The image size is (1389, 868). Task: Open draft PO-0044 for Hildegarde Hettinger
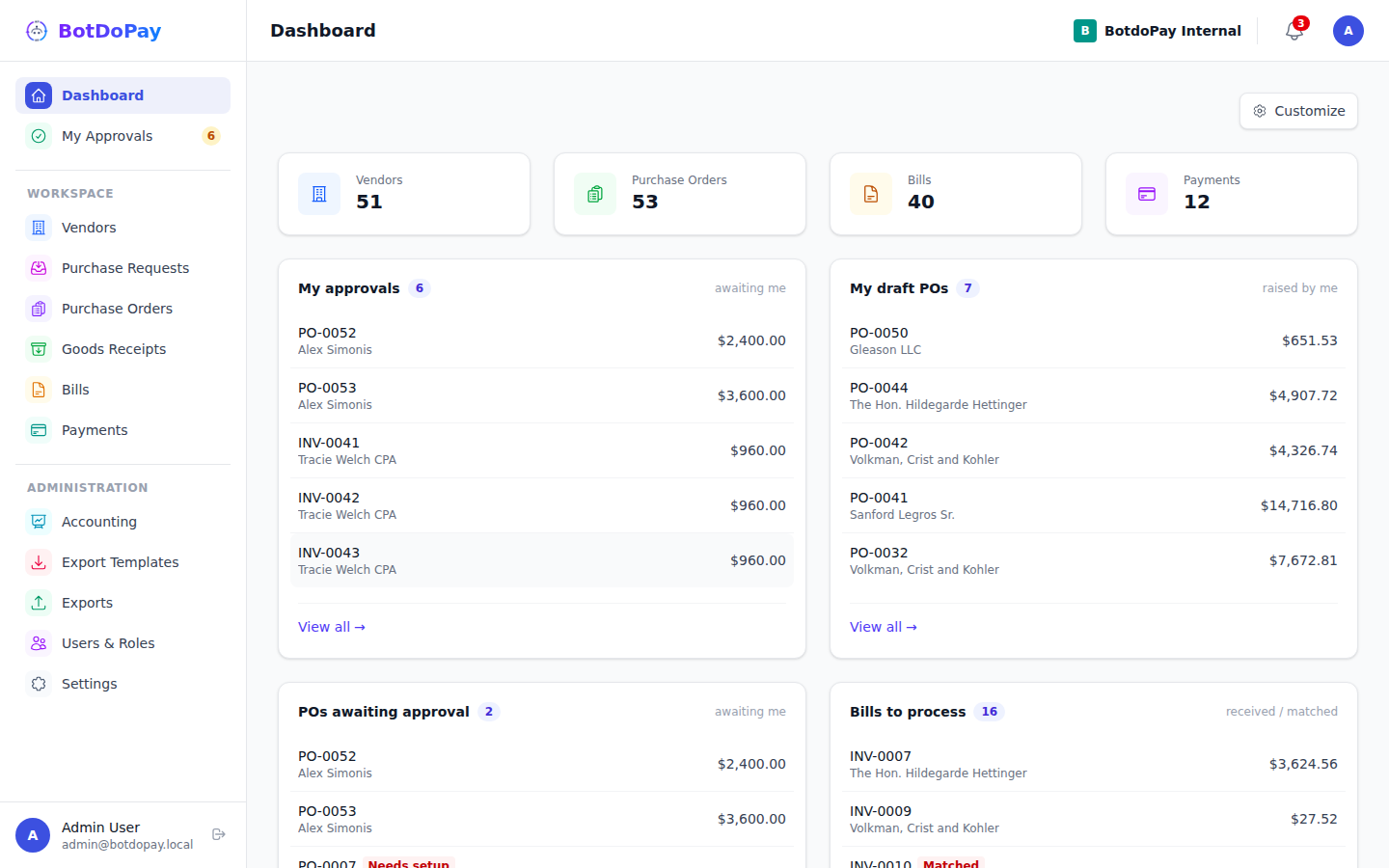[1094, 395]
